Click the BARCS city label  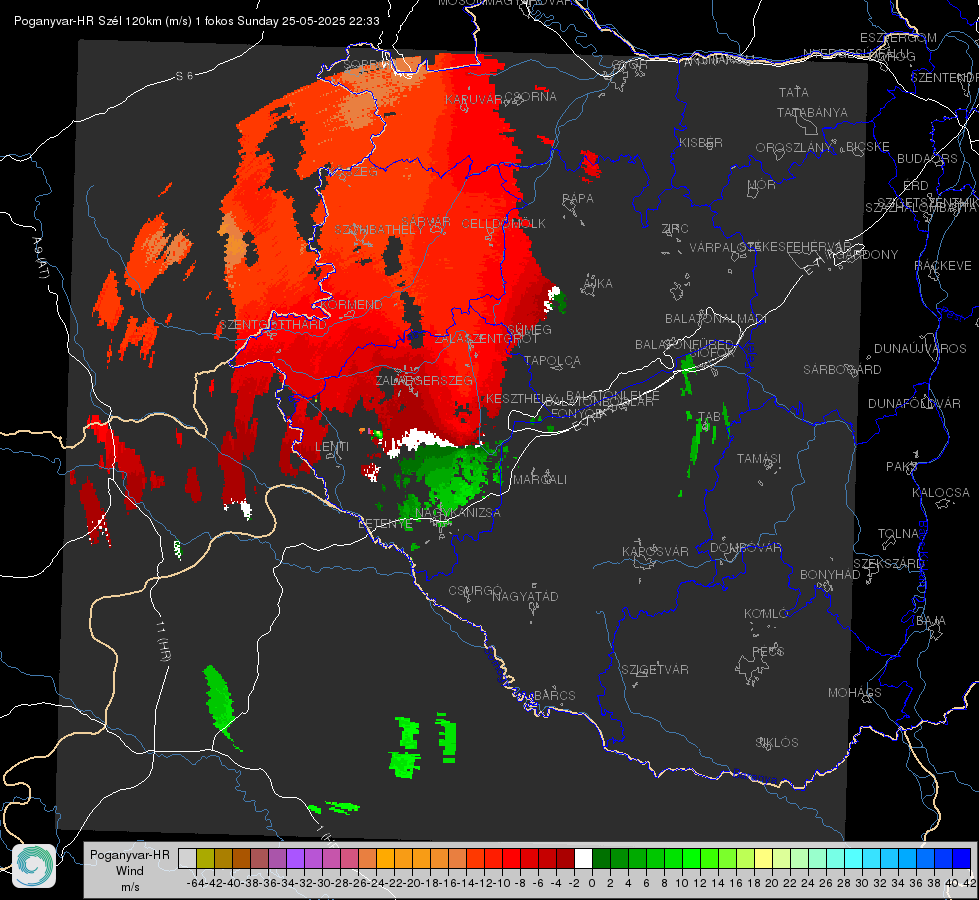(554, 695)
